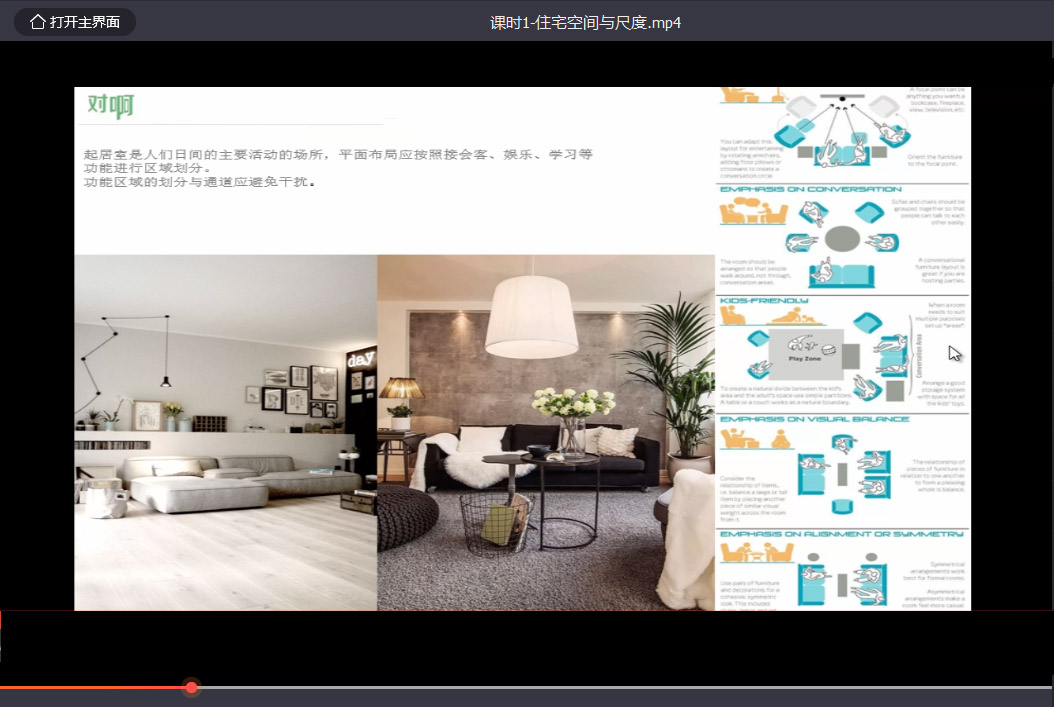Click the green 对啊 heading in video

[111, 106]
